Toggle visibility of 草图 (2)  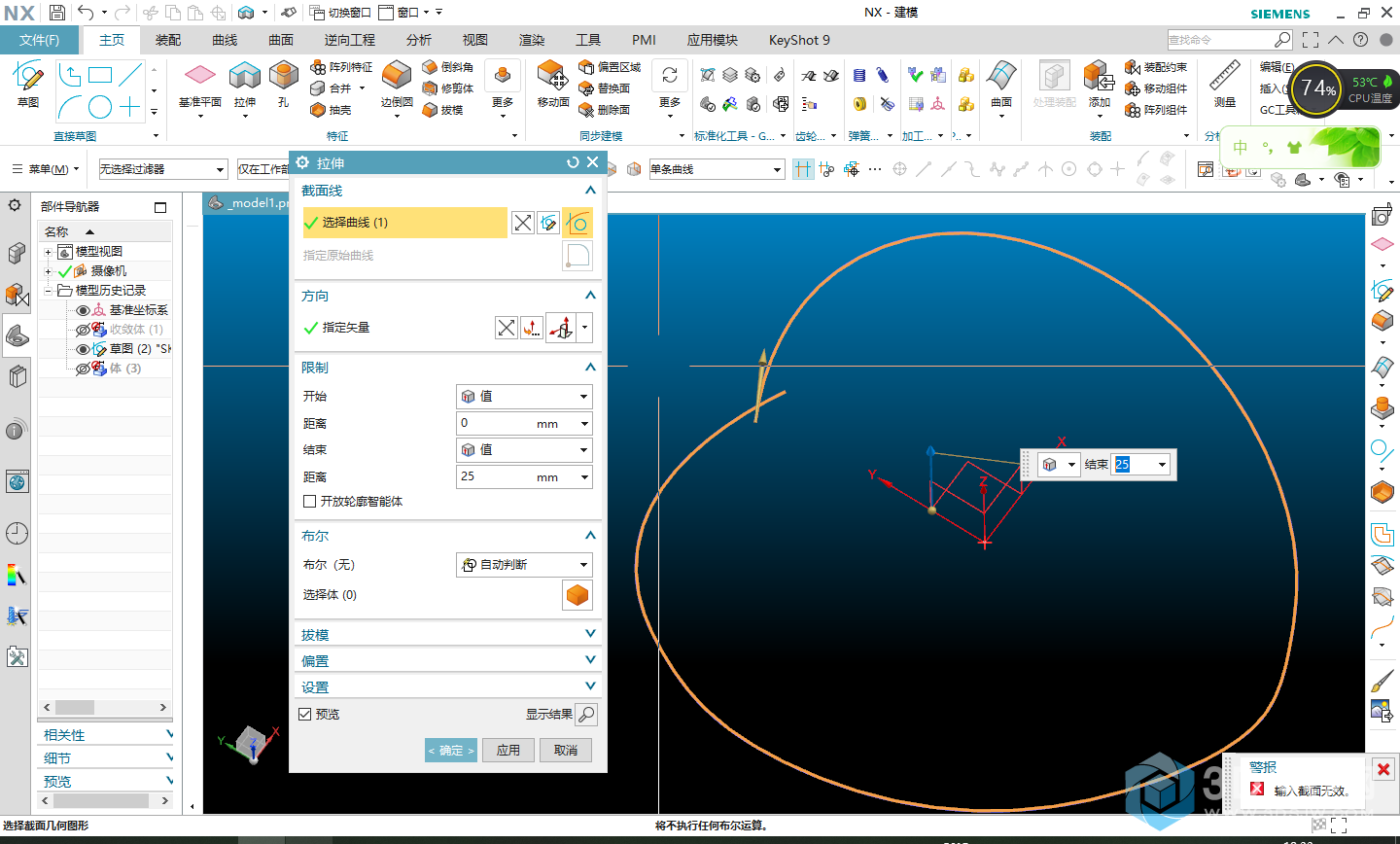click(x=83, y=349)
